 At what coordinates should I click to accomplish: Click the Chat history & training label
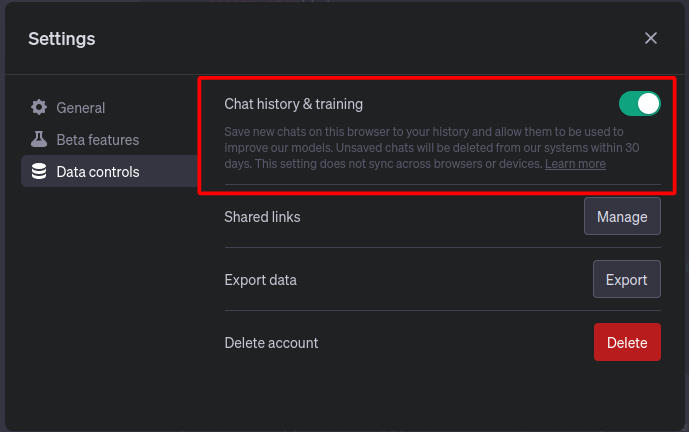(294, 104)
